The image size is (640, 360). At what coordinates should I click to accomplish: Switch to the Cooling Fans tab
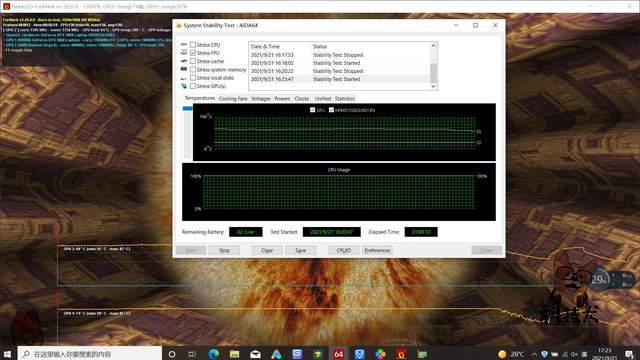coord(233,98)
